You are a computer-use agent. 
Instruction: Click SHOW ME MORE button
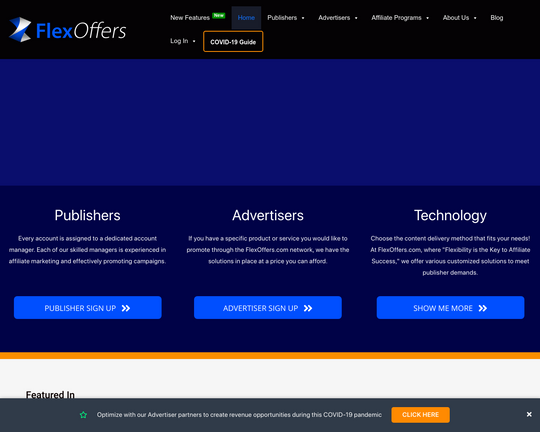point(450,308)
